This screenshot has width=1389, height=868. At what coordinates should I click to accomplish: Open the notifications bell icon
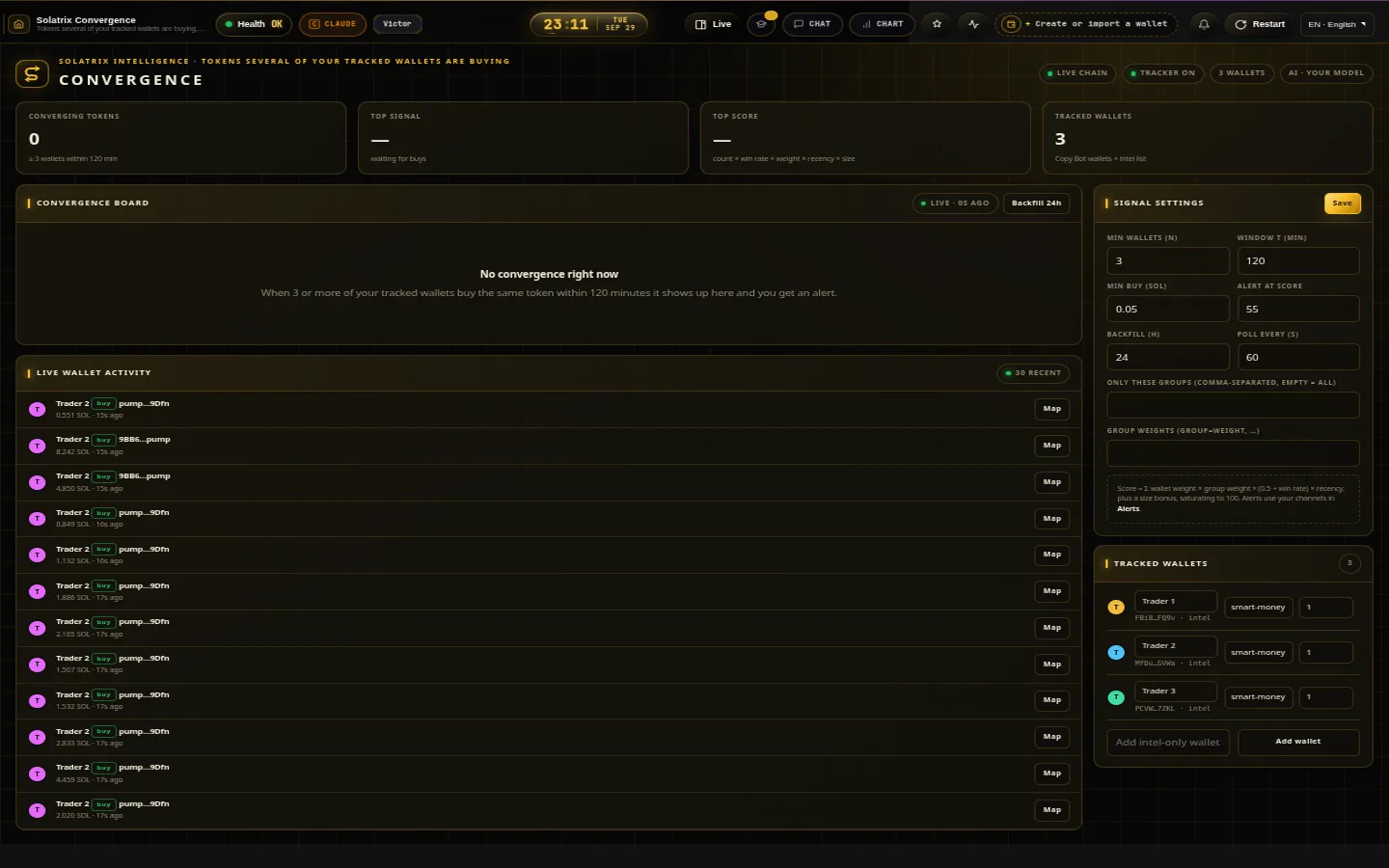pos(1204,24)
